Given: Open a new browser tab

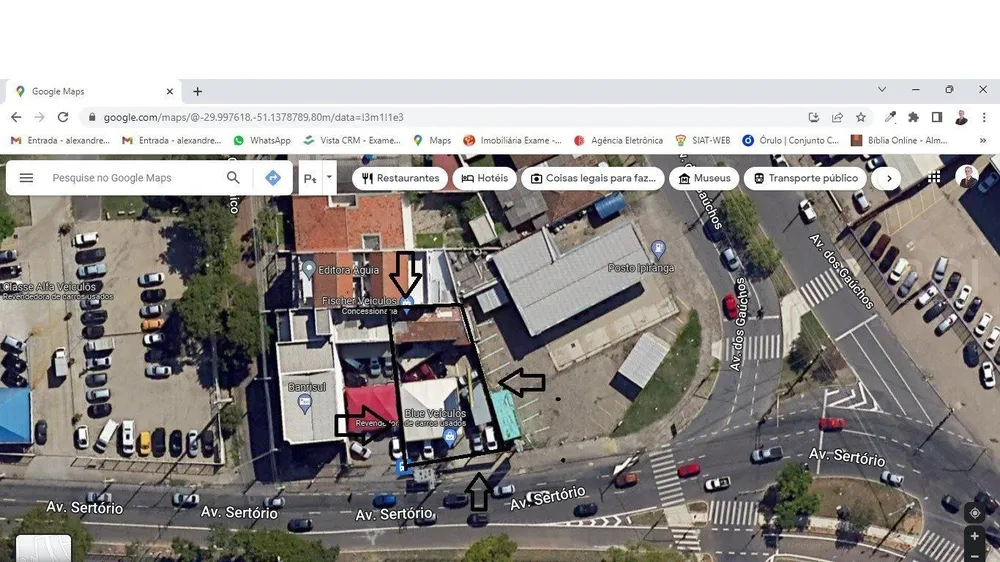Looking at the screenshot, I should pyautogui.click(x=198, y=91).
